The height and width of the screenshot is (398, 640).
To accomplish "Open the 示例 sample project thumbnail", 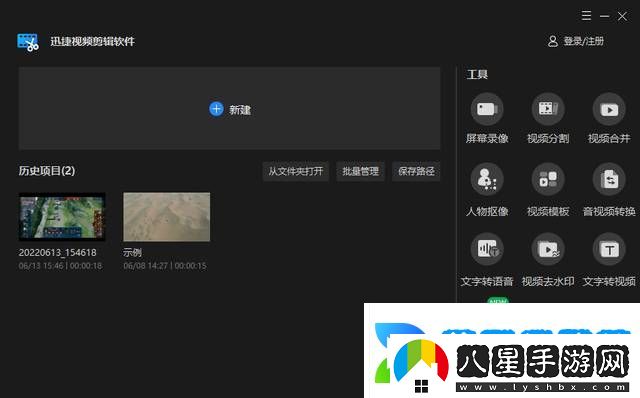I will (x=167, y=217).
